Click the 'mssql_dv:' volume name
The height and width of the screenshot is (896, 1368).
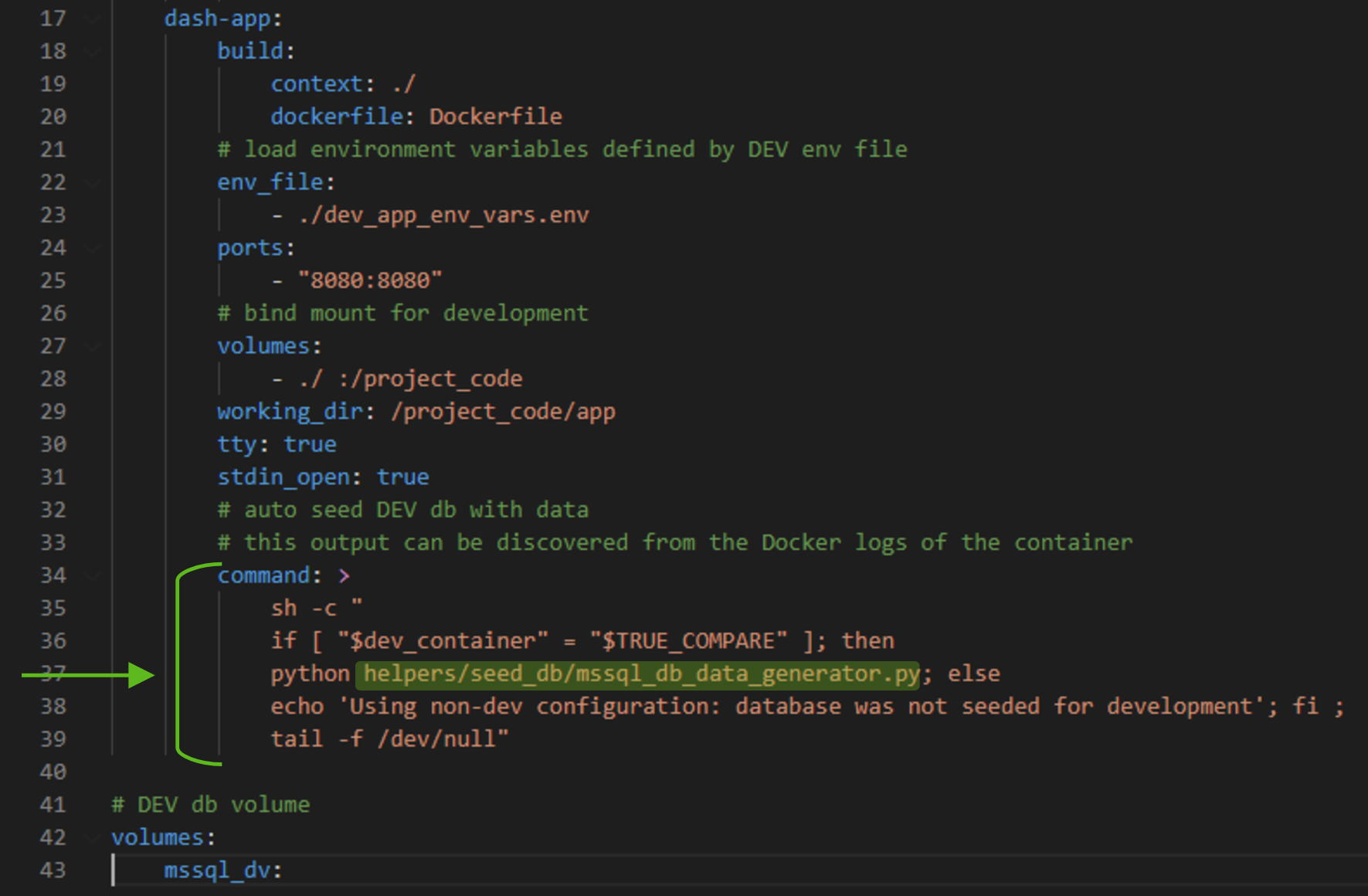pyautogui.click(x=223, y=871)
